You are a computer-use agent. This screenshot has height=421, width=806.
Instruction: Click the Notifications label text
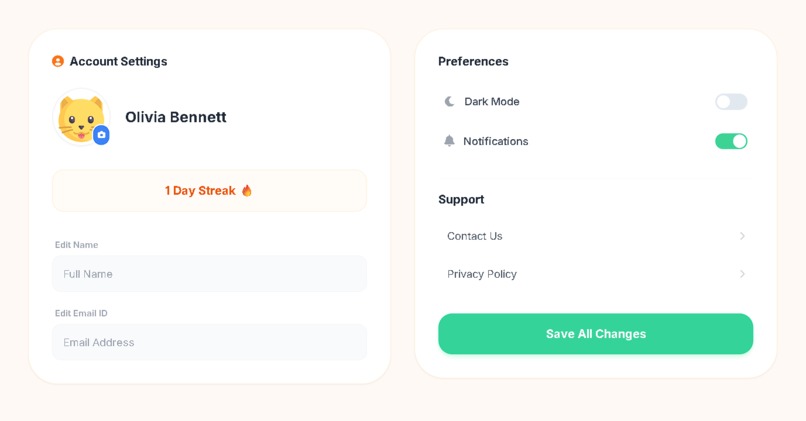(496, 141)
